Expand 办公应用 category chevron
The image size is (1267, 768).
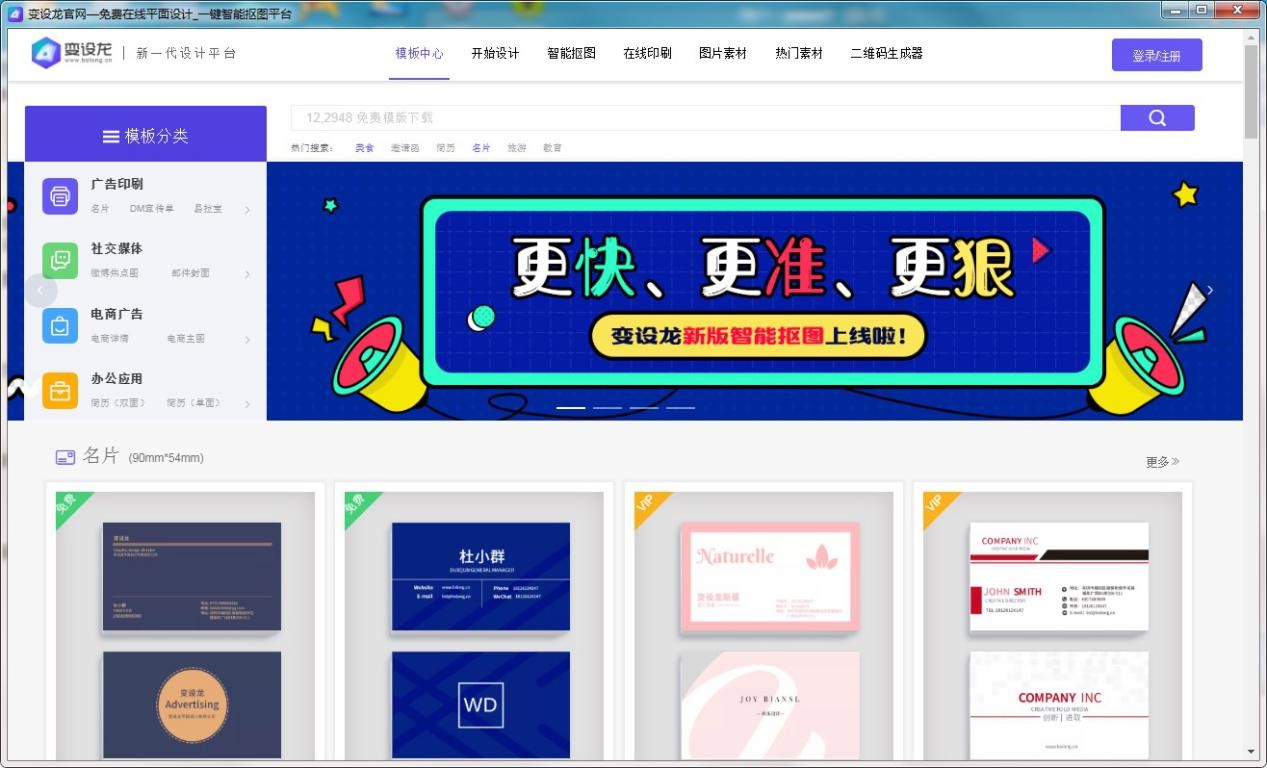pos(247,404)
